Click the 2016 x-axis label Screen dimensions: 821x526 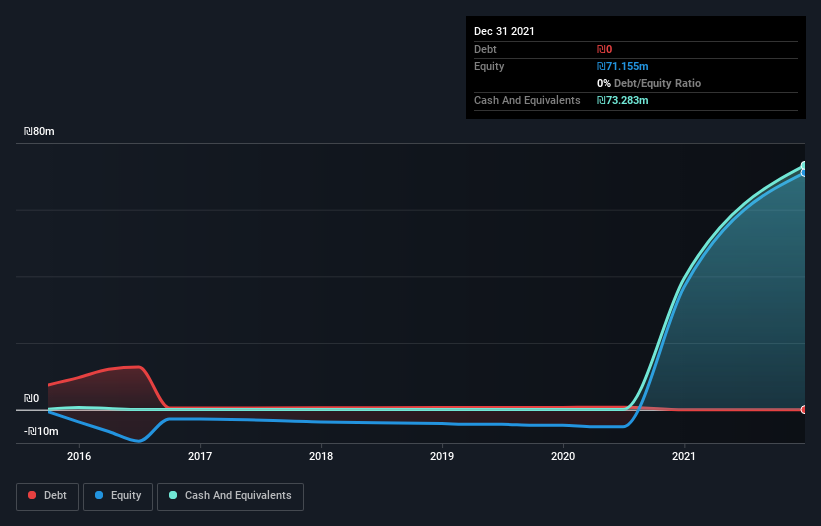(x=79, y=456)
